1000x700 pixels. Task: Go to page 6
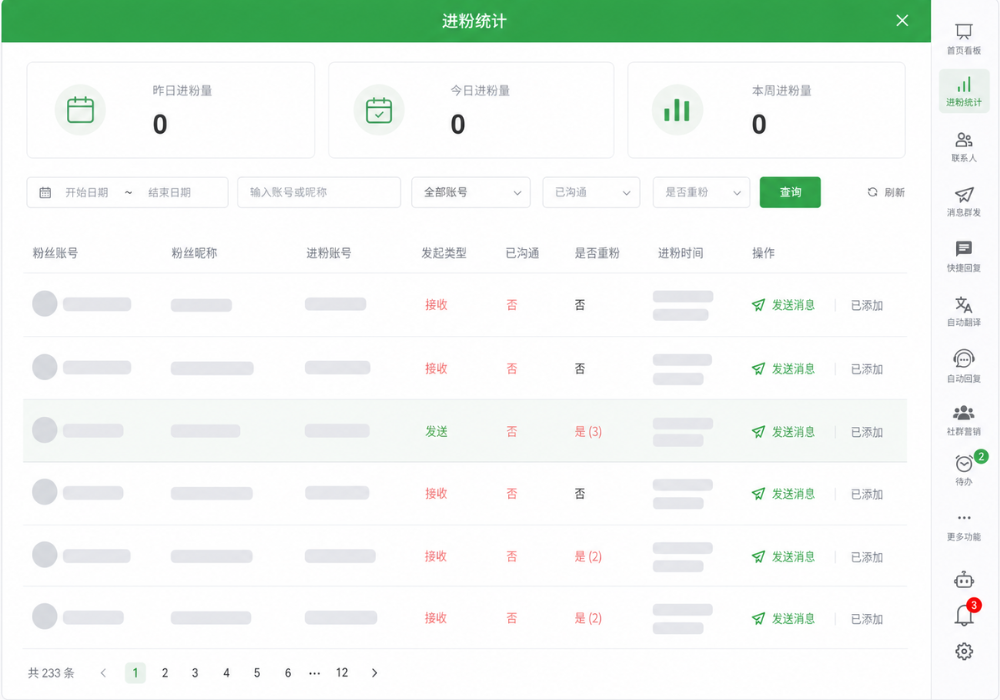coord(288,673)
